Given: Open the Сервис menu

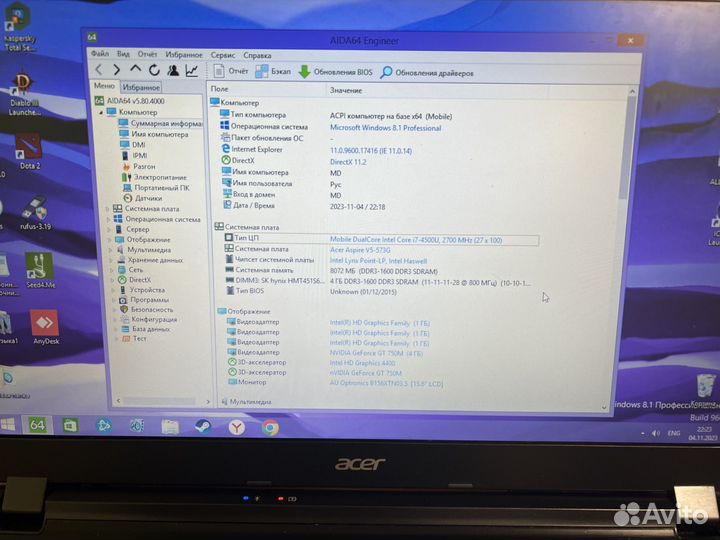Looking at the screenshot, I should tap(223, 55).
